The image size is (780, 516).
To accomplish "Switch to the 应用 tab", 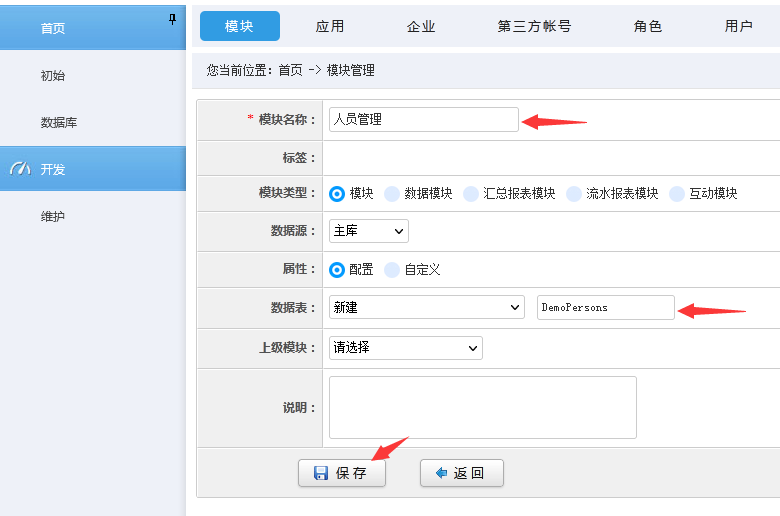I will click(x=330, y=27).
